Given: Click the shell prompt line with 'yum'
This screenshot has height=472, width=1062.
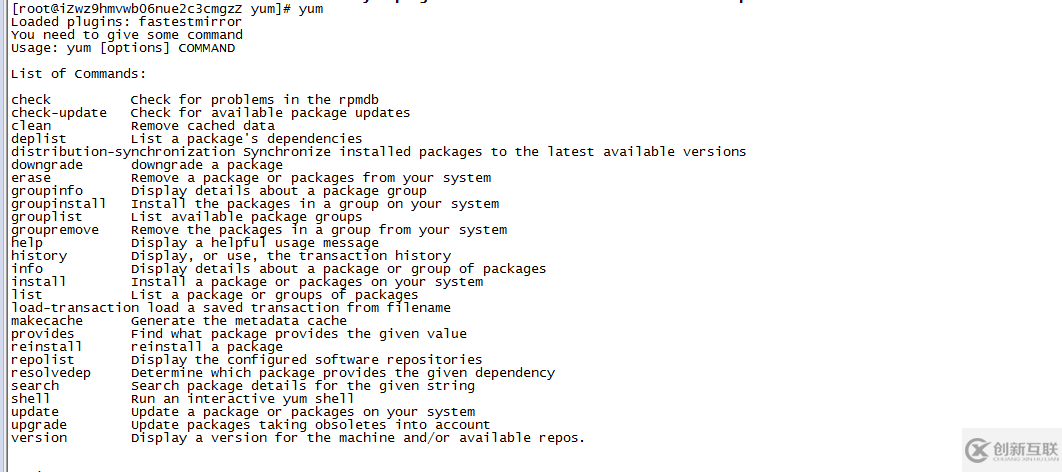Looking at the screenshot, I should tap(167, 9).
